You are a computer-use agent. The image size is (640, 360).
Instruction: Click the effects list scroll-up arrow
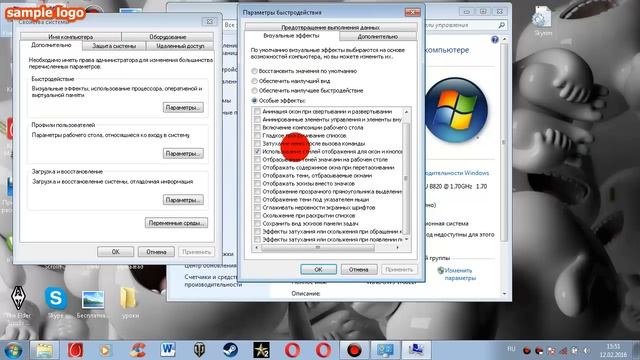(406, 111)
